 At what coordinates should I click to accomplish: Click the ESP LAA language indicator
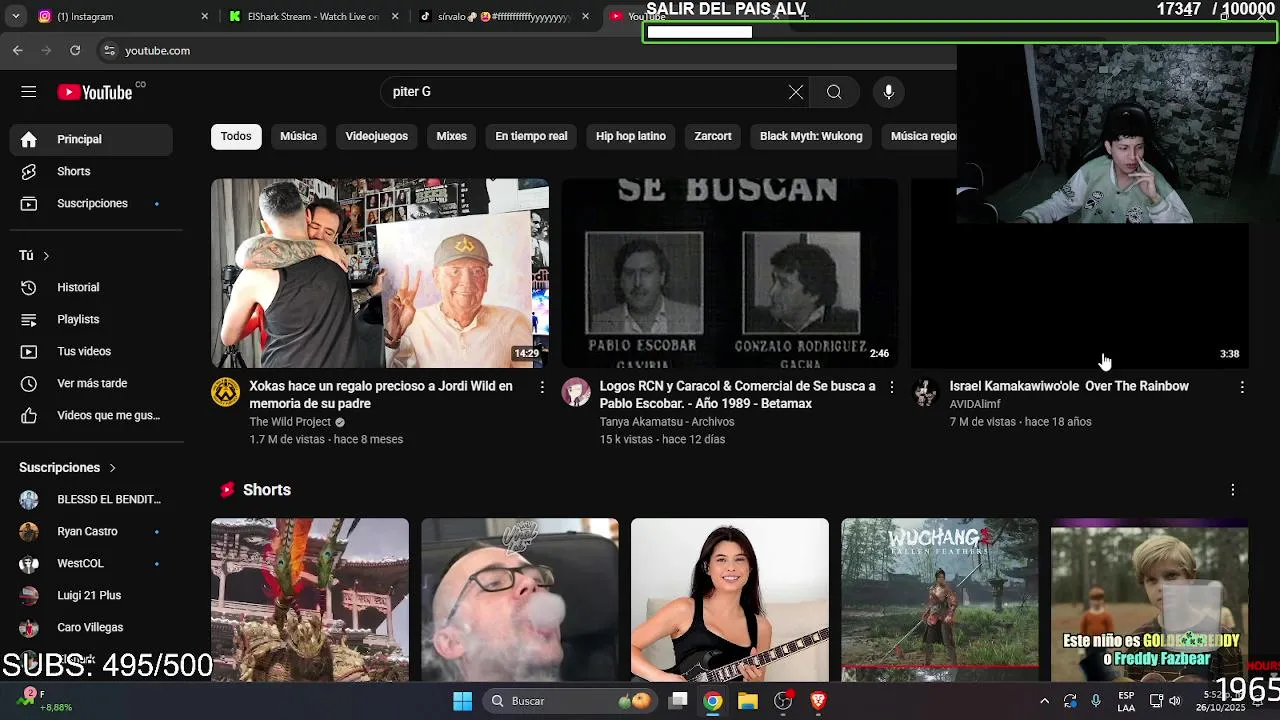(1126, 701)
